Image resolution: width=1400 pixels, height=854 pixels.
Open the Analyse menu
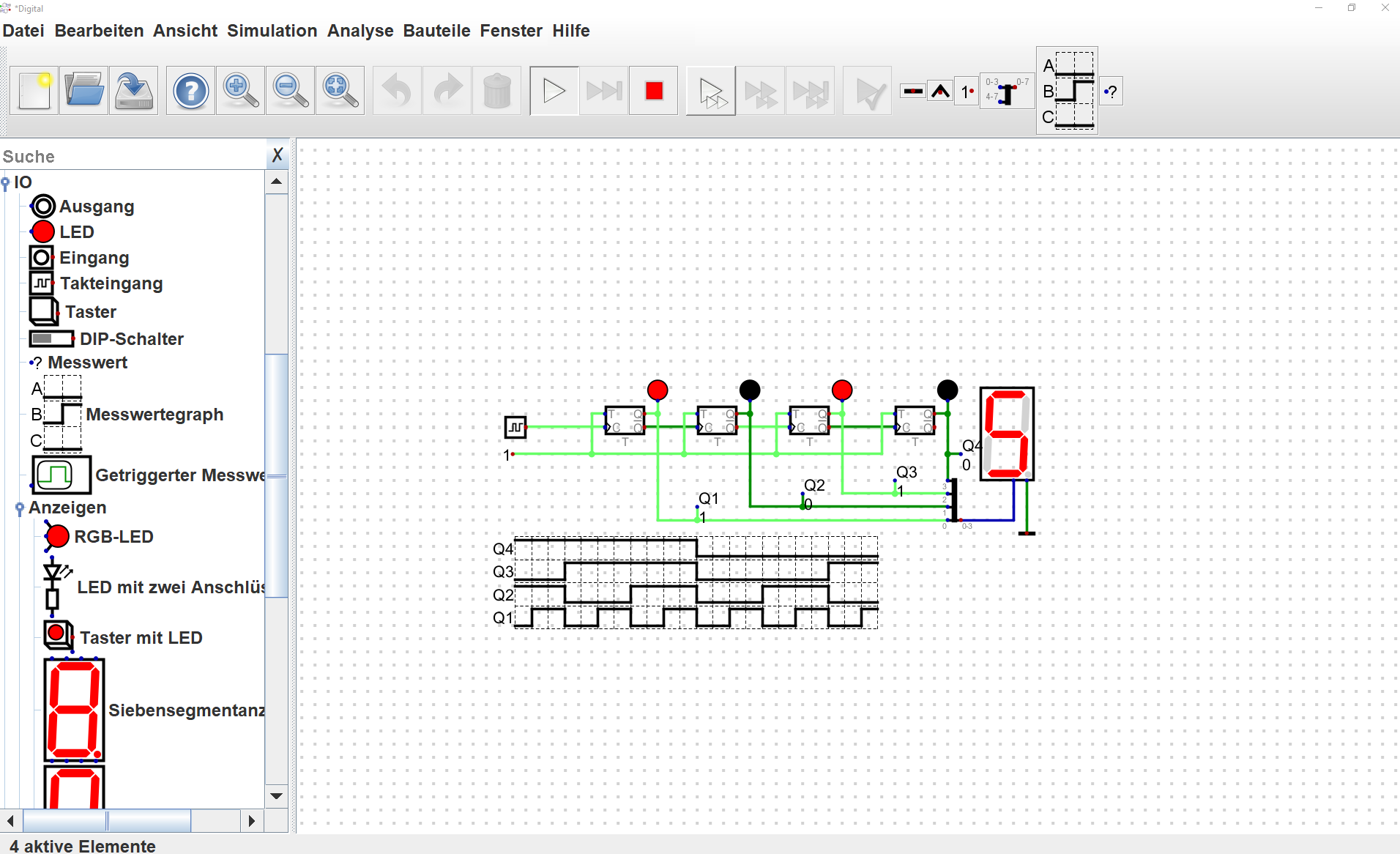pyautogui.click(x=360, y=31)
